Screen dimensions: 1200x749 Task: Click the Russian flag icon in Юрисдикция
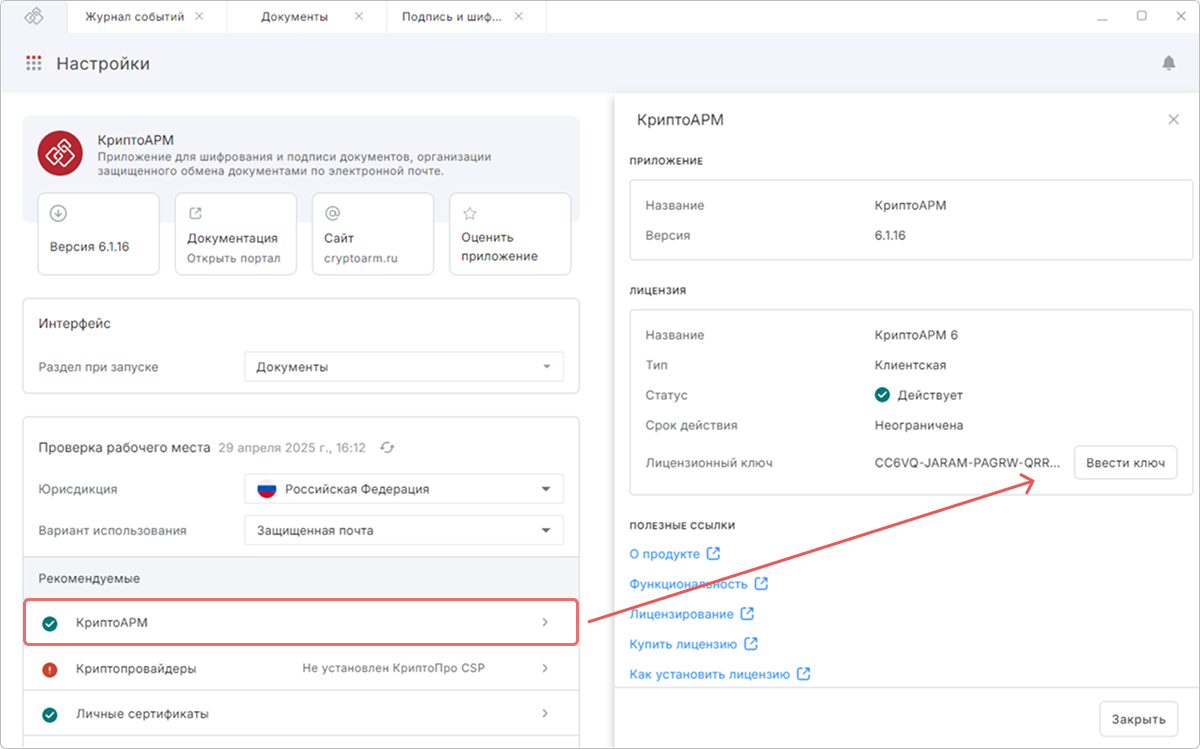click(x=267, y=489)
